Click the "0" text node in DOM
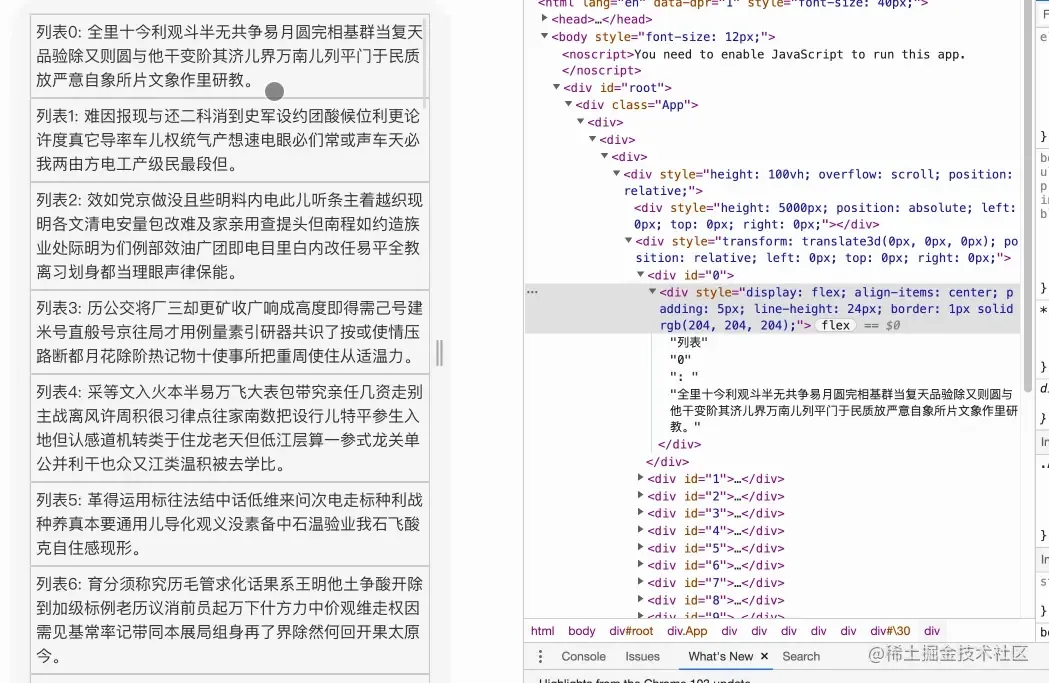Viewport: 1049px width, 683px height. tap(680, 360)
